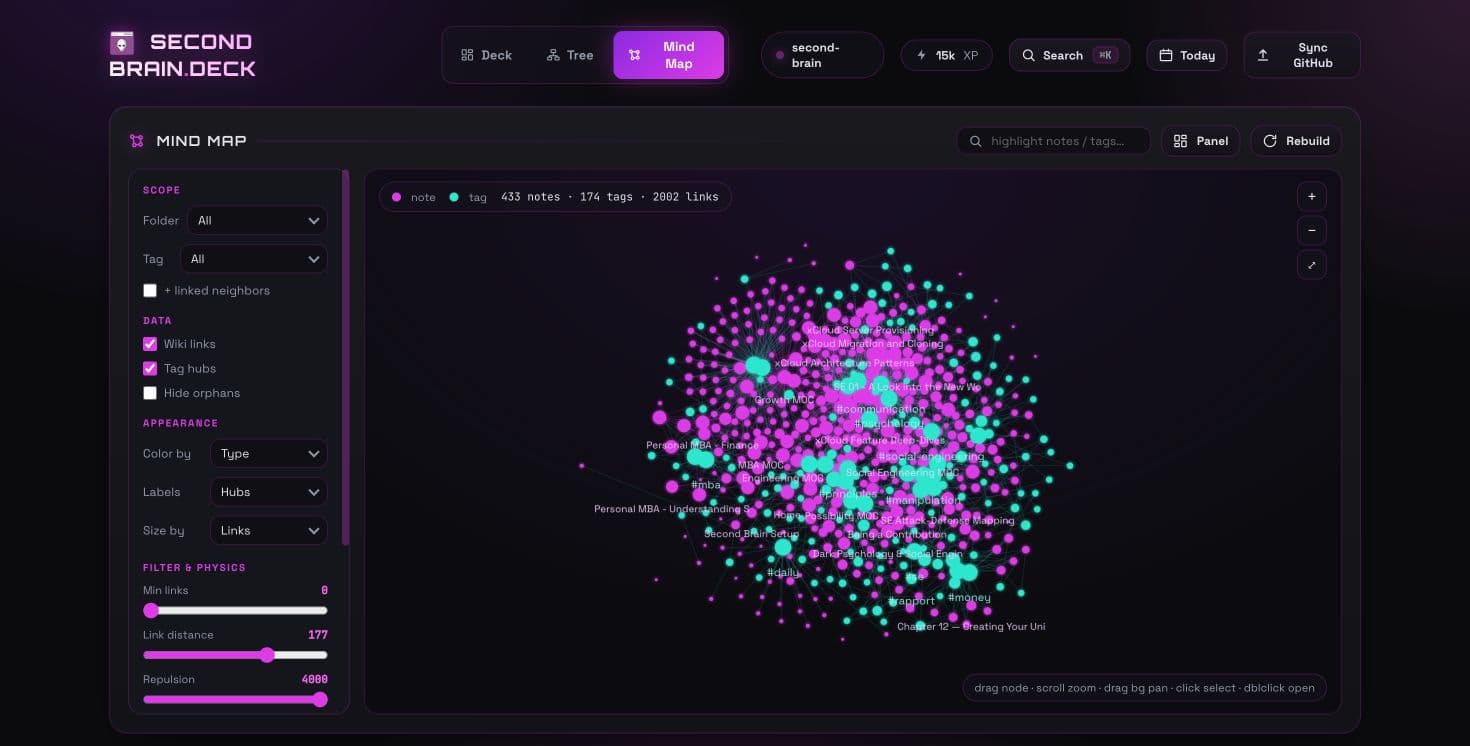Image resolution: width=1470 pixels, height=746 pixels.
Task: Click the second-brain vault chip
Action: tap(822, 55)
